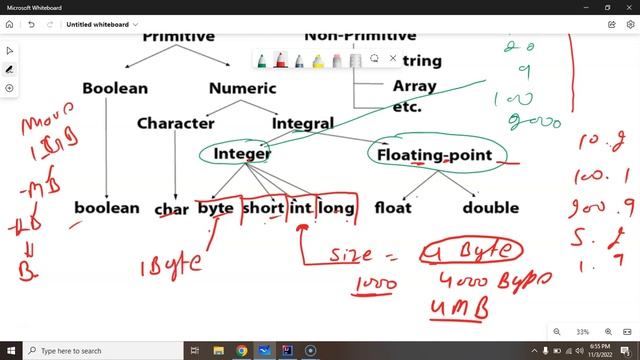This screenshot has height=360, width=640.
Task: Click the 'Numeric' heading text
Action: coord(242,88)
